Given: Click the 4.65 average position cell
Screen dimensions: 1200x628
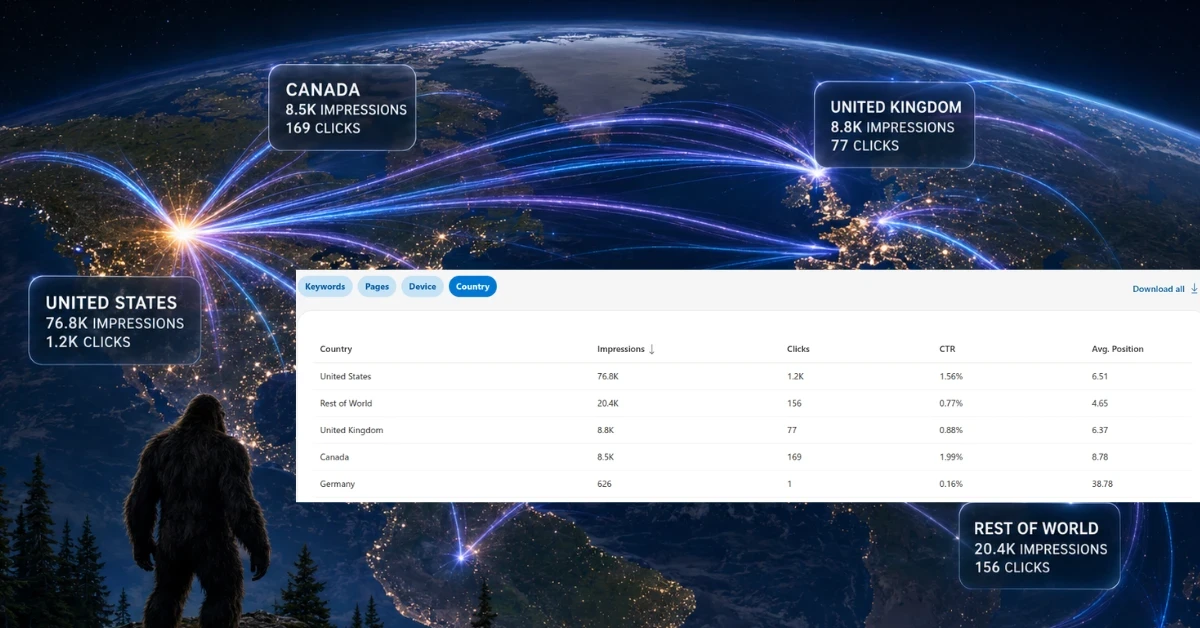Looking at the screenshot, I should [1100, 403].
